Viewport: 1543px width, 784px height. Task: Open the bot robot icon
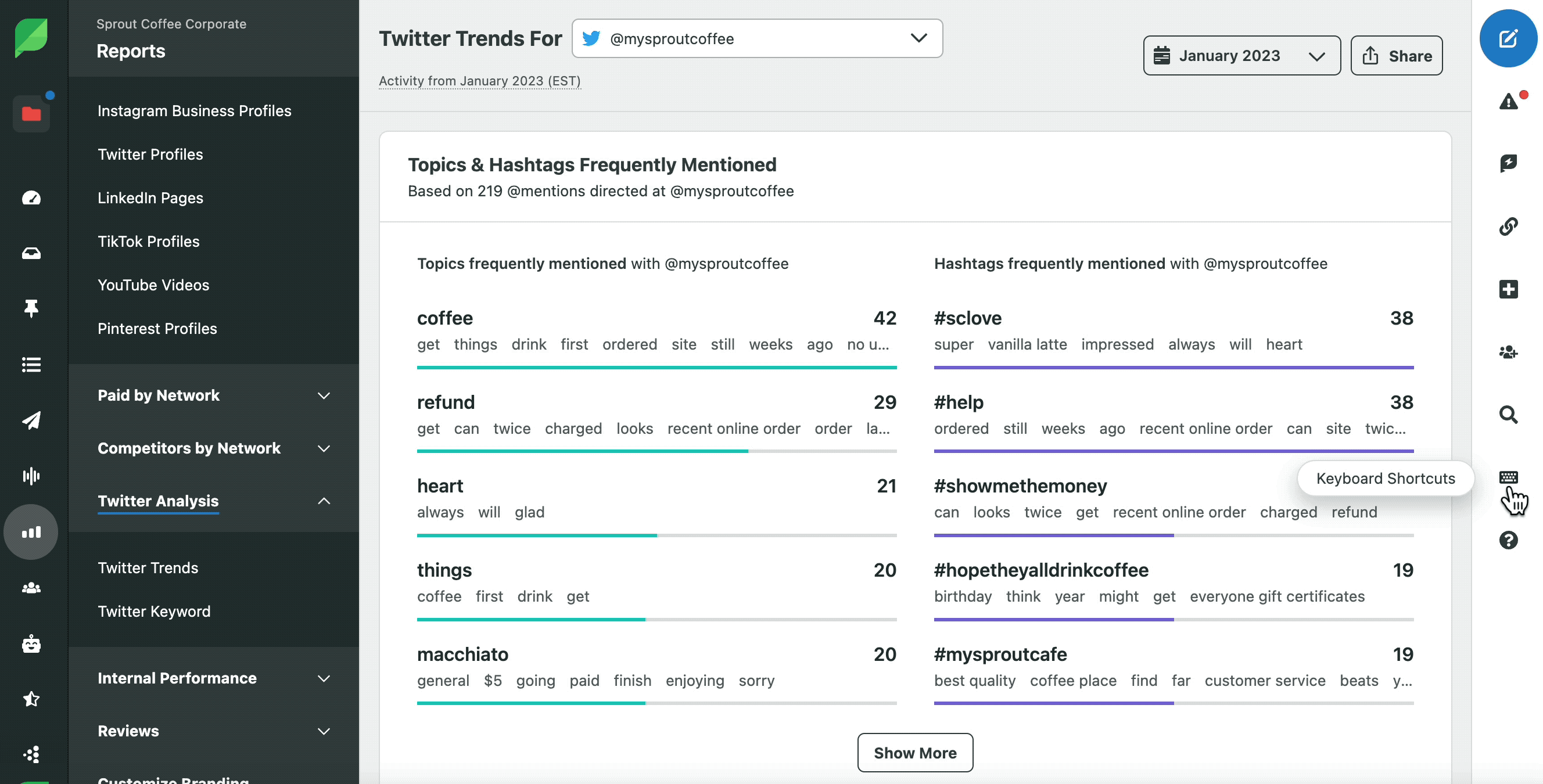point(31,645)
